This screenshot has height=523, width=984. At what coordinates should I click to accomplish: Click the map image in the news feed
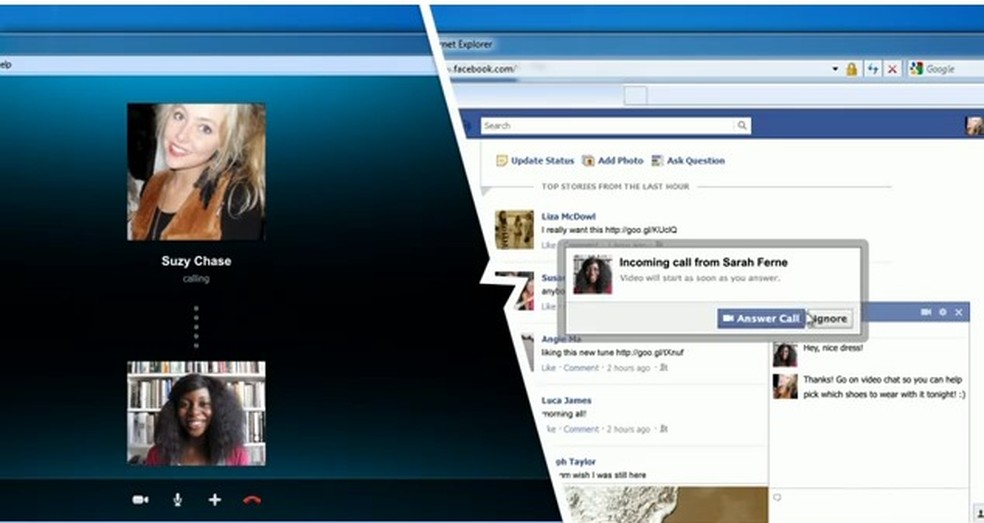(x=665, y=504)
